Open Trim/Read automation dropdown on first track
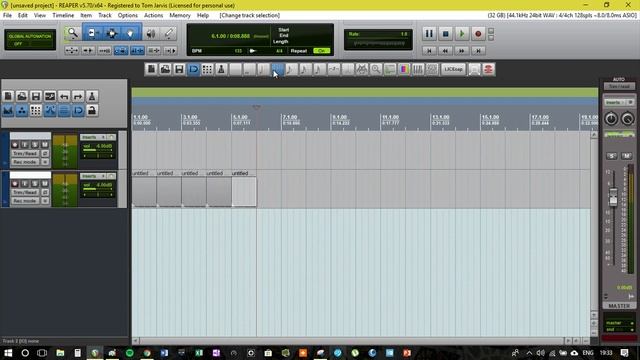This screenshot has width=640, height=360. (x=25, y=153)
